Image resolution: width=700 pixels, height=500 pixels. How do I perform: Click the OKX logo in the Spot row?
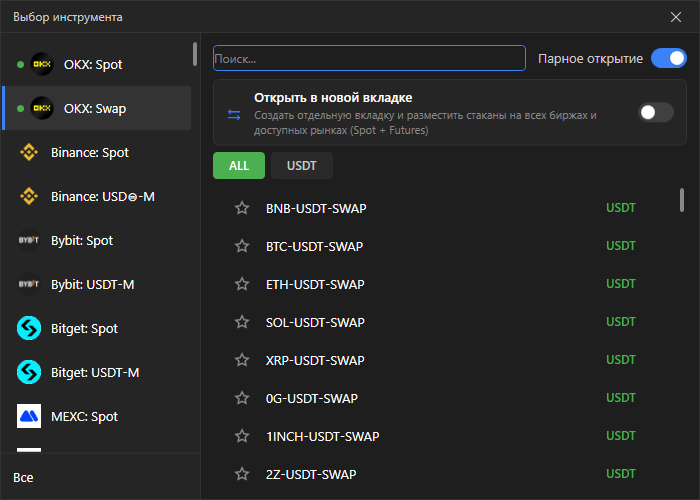42,64
